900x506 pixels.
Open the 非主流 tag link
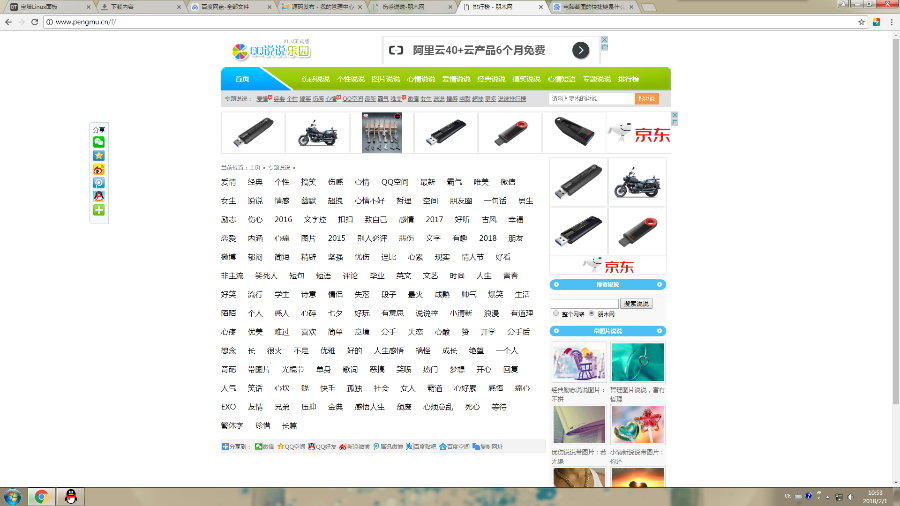click(232, 275)
